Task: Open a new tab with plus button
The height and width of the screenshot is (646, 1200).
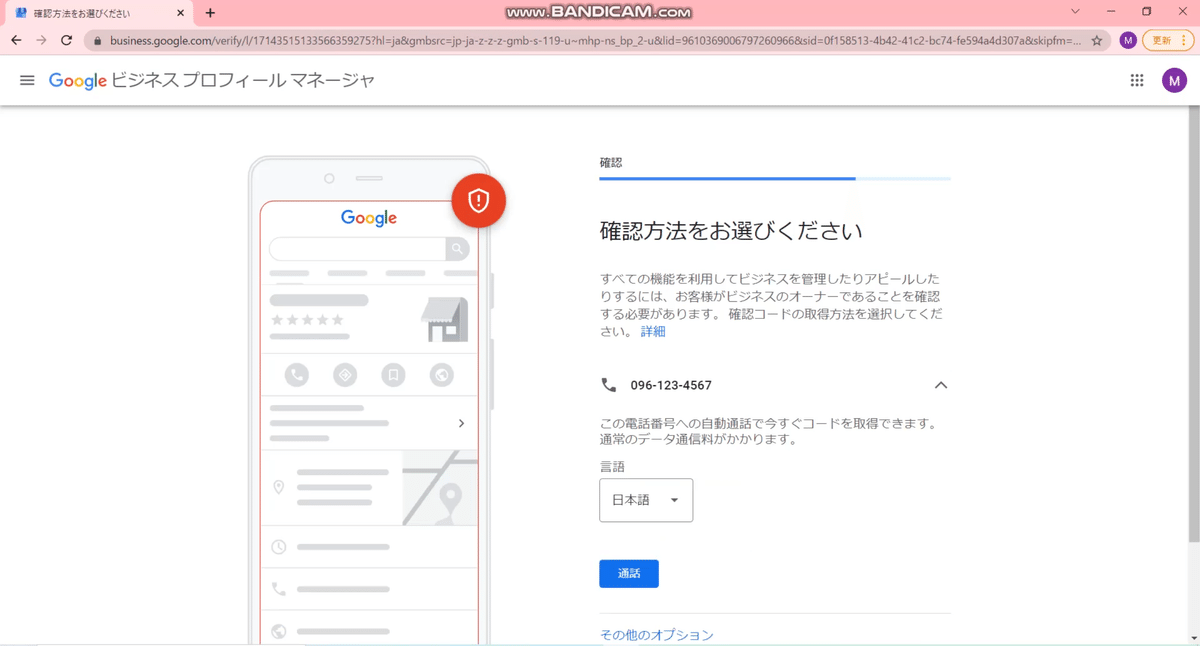Action: point(210,13)
